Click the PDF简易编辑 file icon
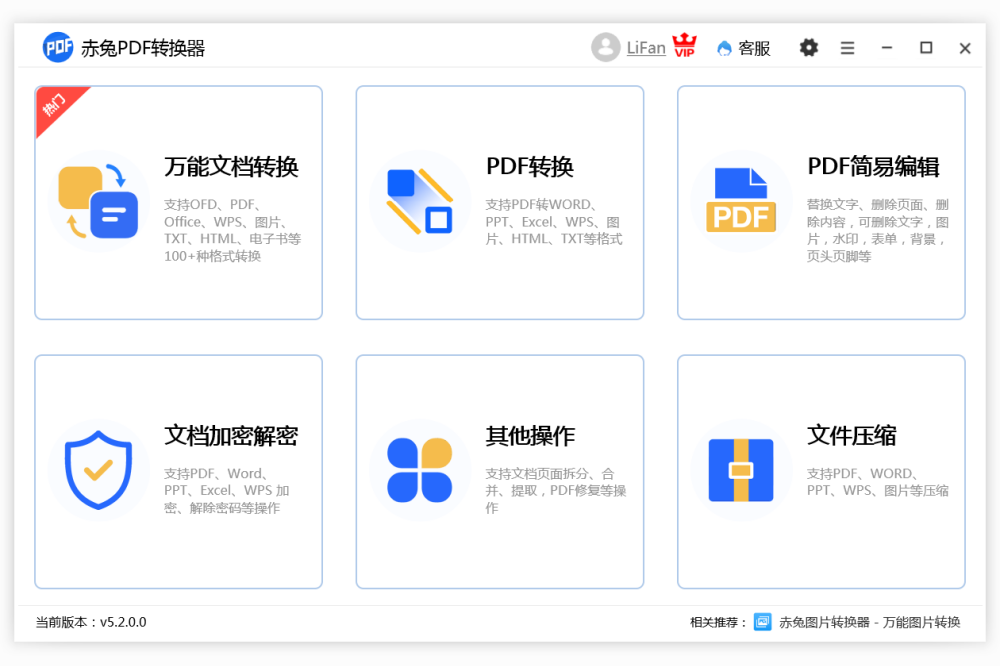Image resolution: width=1000 pixels, height=666 pixels. [x=741, y=202]
